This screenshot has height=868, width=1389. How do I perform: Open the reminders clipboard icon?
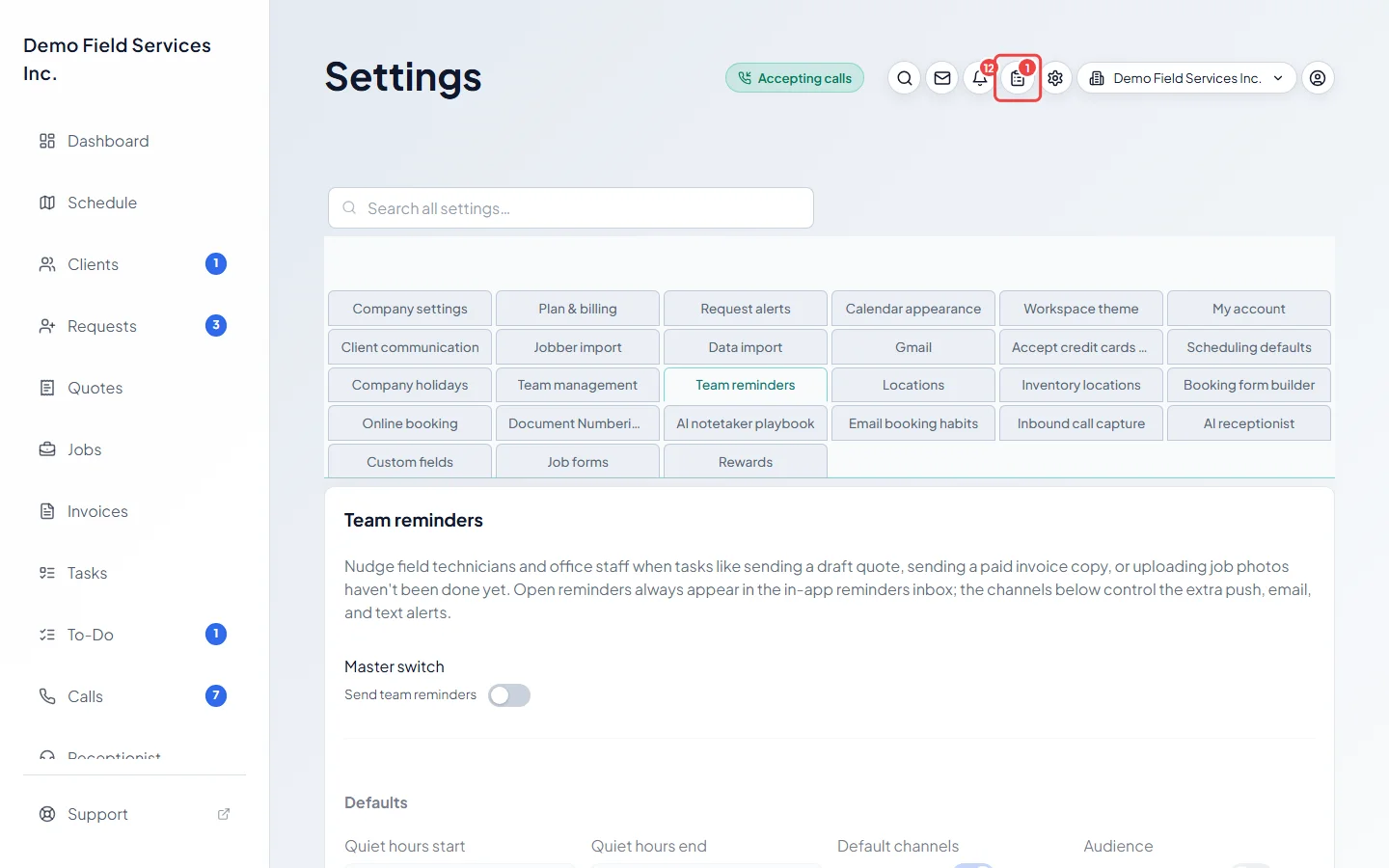[x=1018, y=78]
